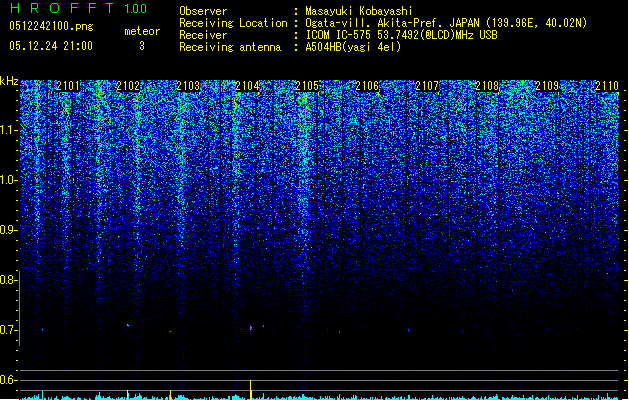Image resolution: width=629 pixels, height=400 pixels.
Task: Click the Receiving antenna field label
Action: pos(230,47)
